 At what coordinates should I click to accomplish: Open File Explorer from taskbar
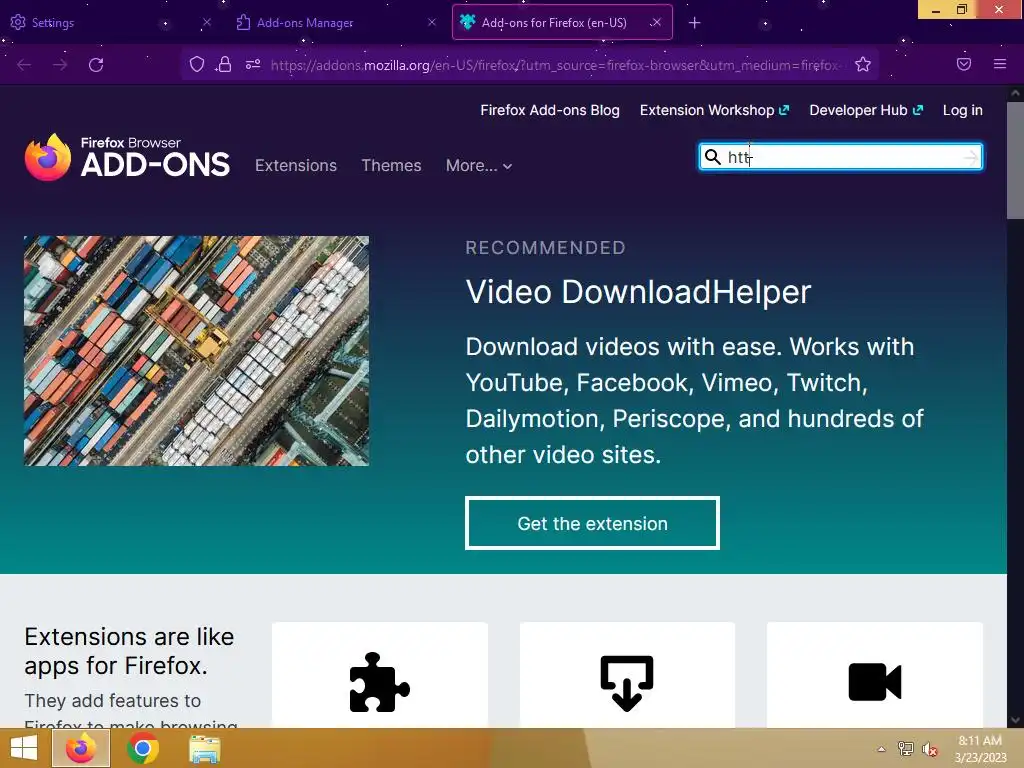coord(204,749)
